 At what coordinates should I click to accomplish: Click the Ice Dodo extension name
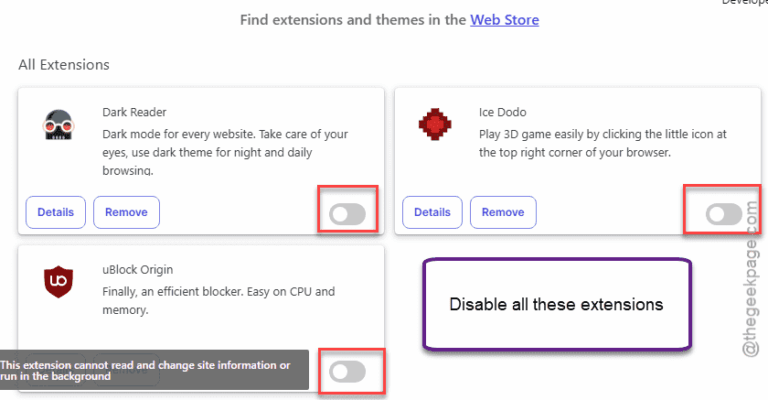point(503,112)
